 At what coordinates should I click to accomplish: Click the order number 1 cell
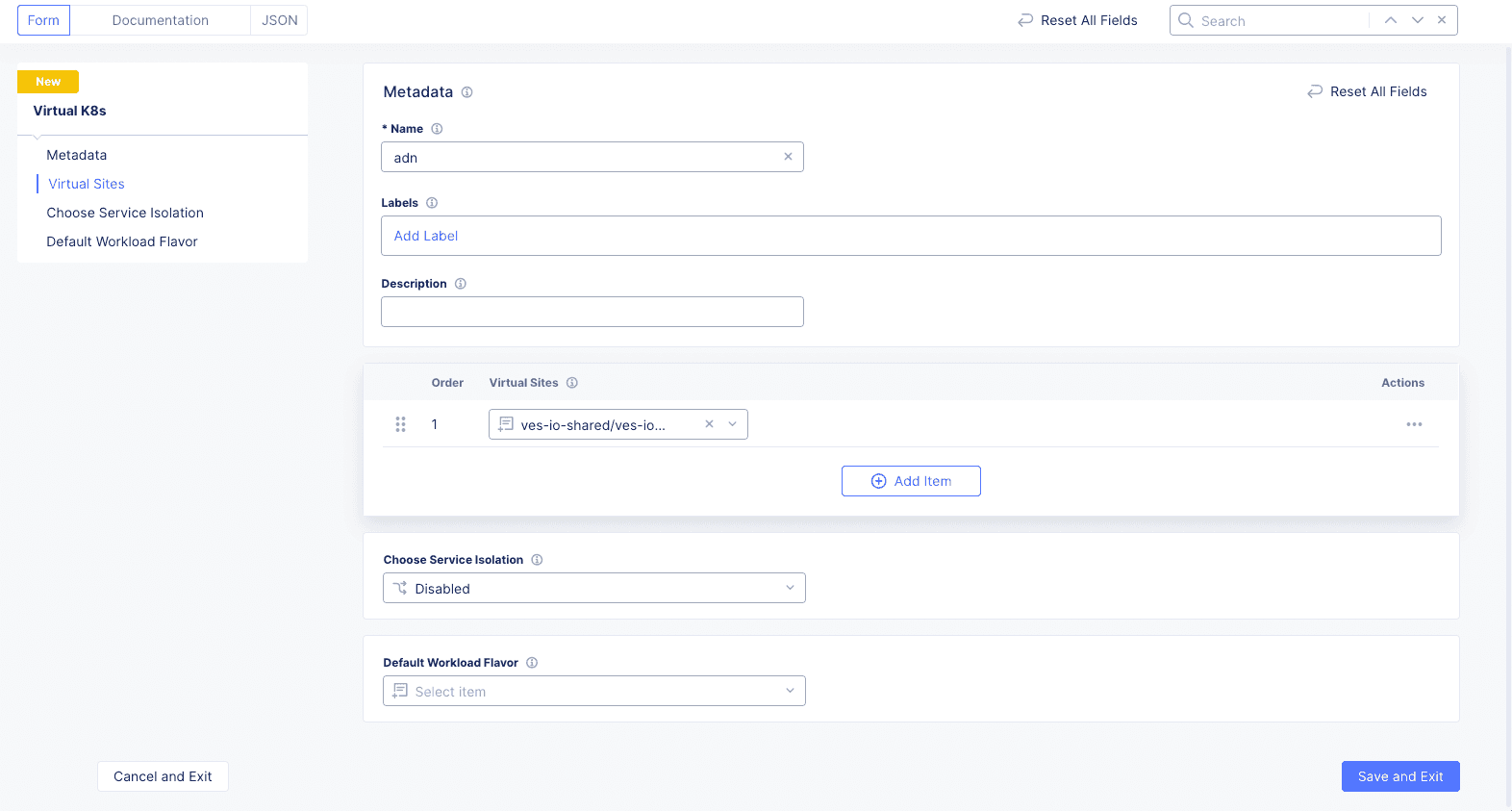point(435,424)
